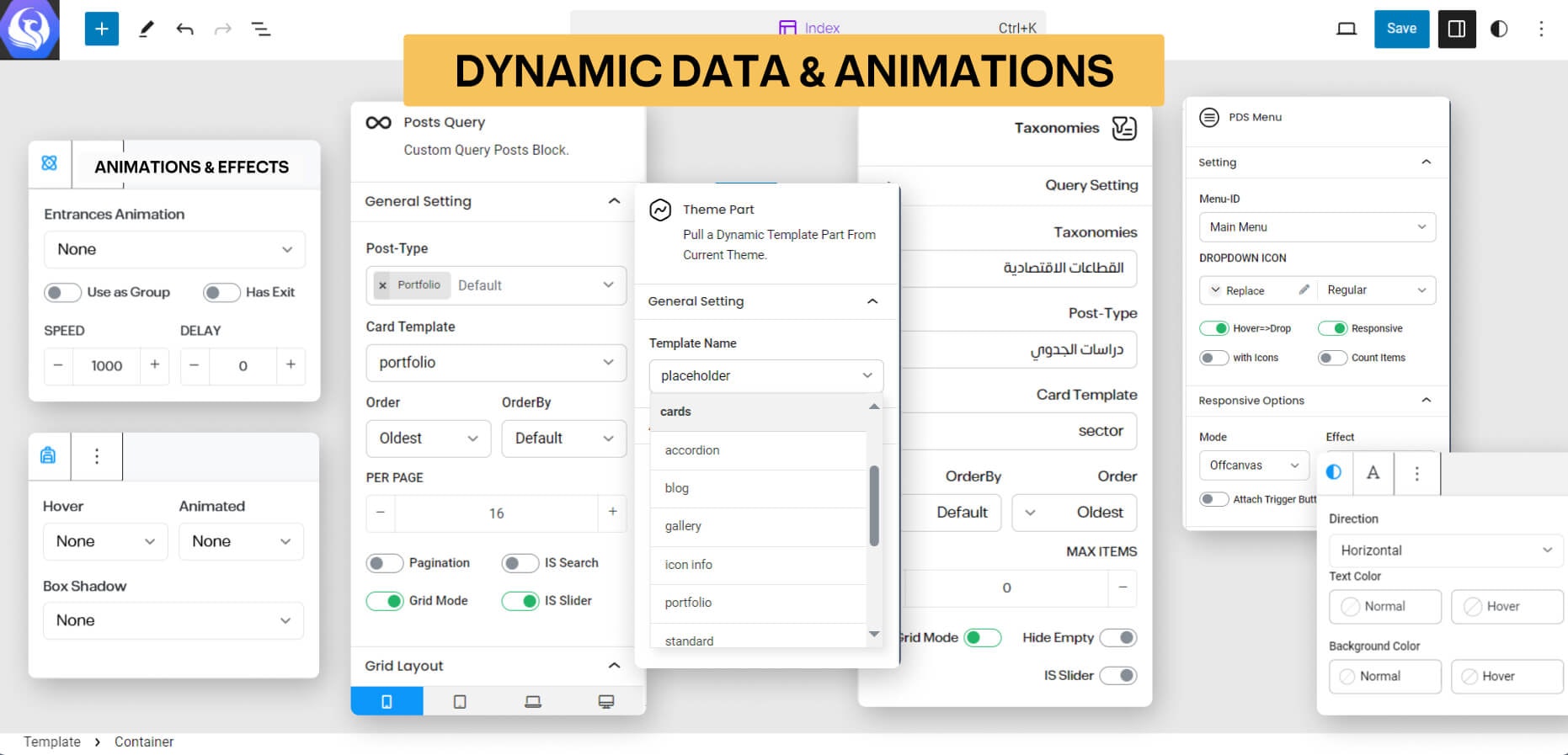Open Card Template portfolio dropdown
Screen dimensions: 1568x755
496,363
